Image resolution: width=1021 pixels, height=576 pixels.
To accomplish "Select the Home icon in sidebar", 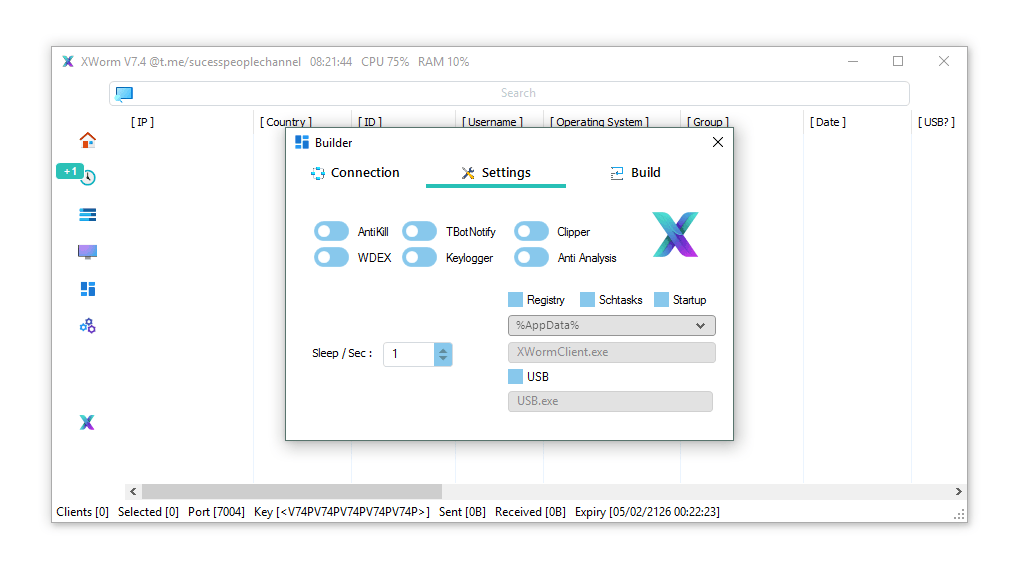I will (87, 140).
